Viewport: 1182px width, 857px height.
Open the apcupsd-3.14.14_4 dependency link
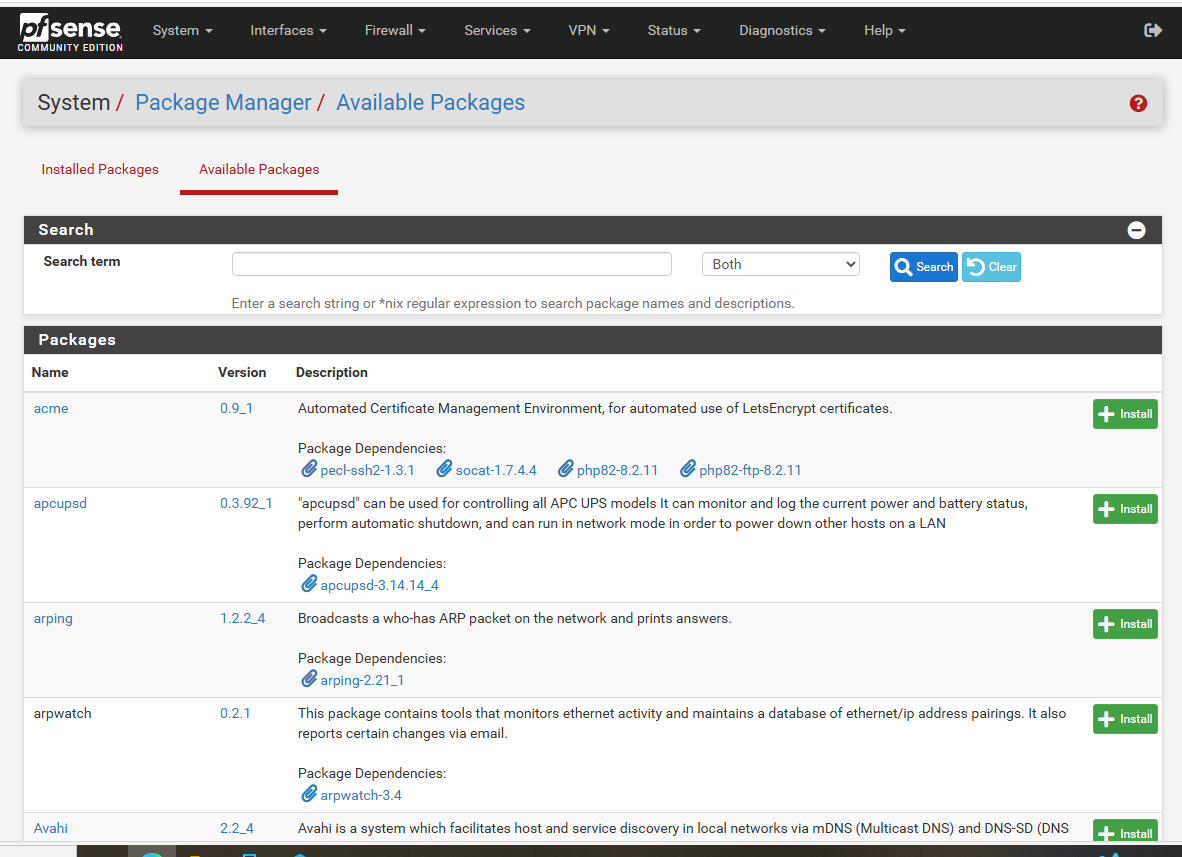point(379,585)
